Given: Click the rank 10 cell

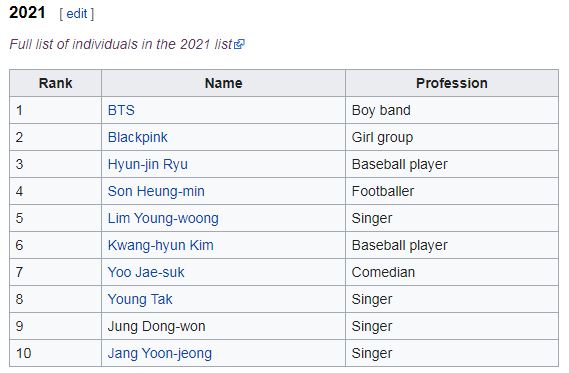Looking at the screenshot, I should pyautogui.click(x=56, y=353).
